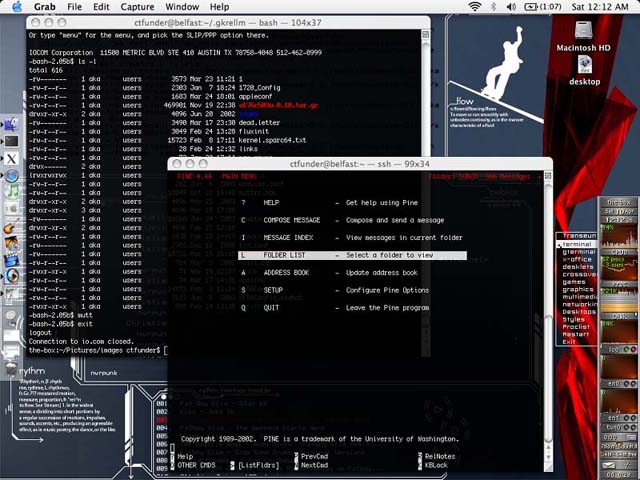The width and height of the screenshot is (640, 480).
Task: Click 'links' filename in bash listing
Action: click(248, 149)
